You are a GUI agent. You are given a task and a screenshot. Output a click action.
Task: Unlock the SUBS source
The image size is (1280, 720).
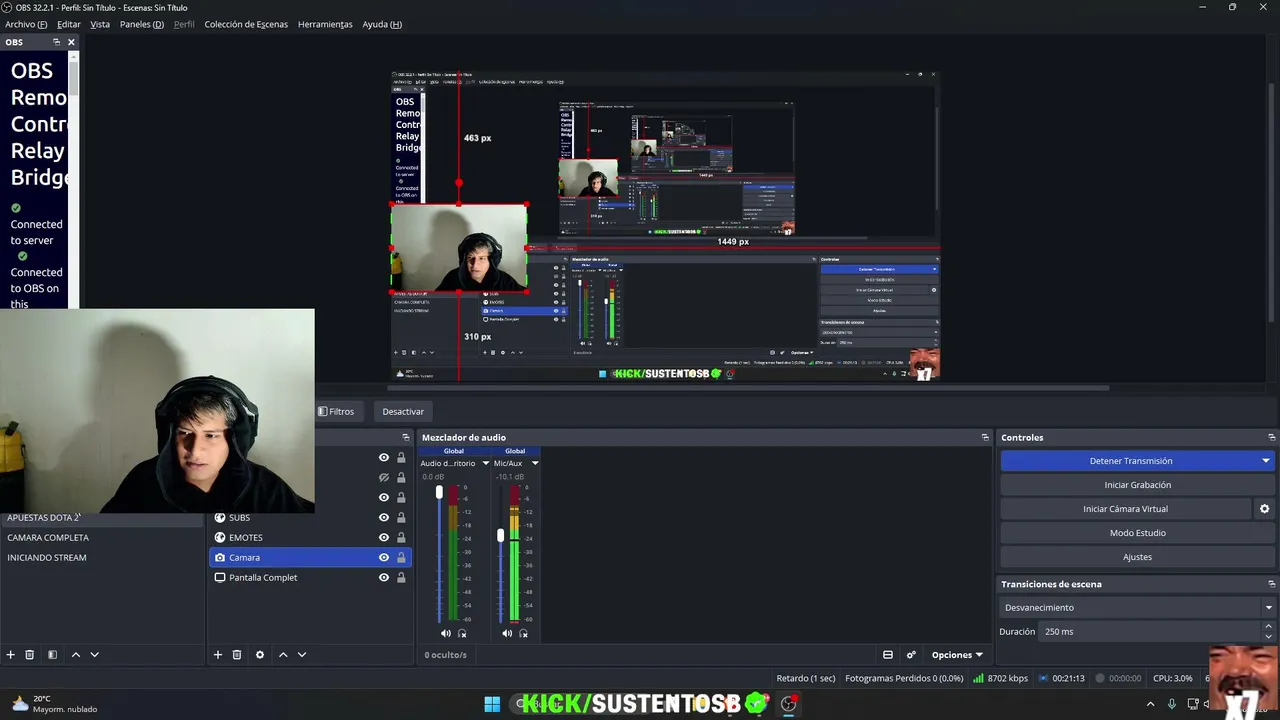(x=401, y=518)
